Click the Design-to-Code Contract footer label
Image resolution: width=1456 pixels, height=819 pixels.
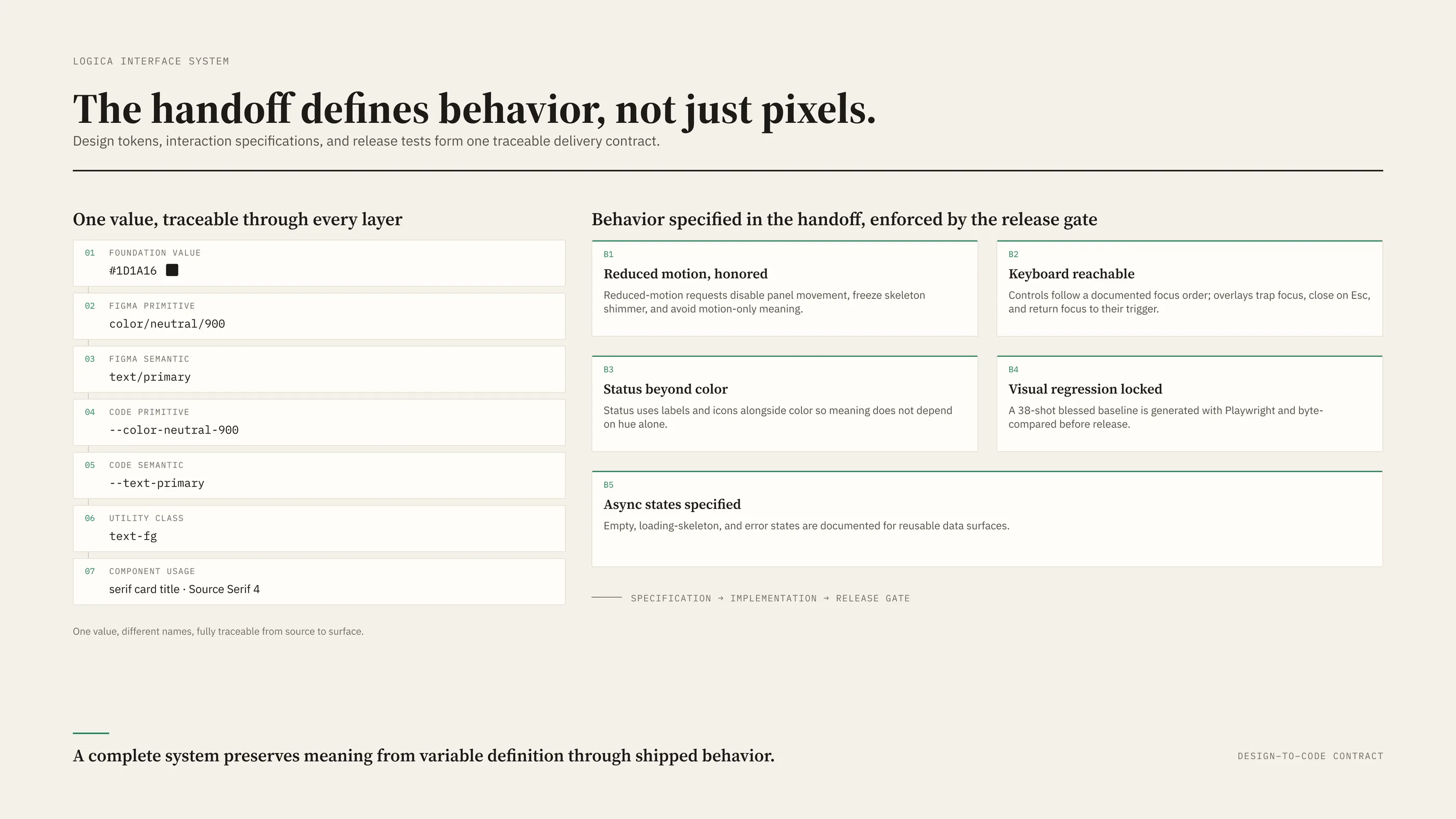click(1310, 756)
